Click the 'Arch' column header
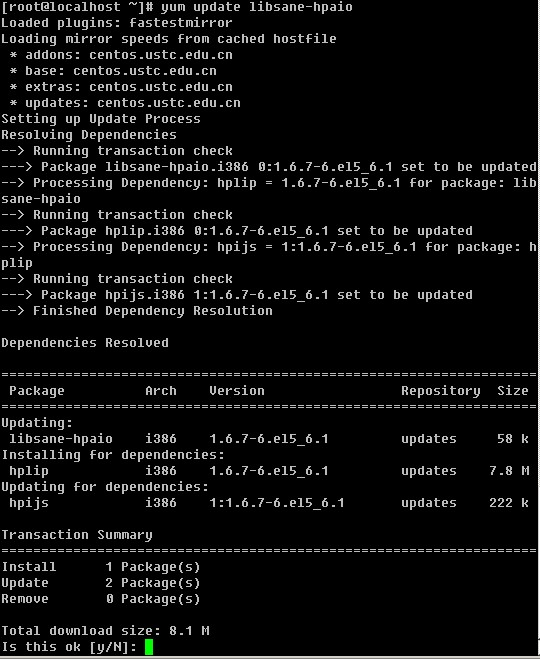This screenshot has height=659, width=540. [x=161, y=391]
